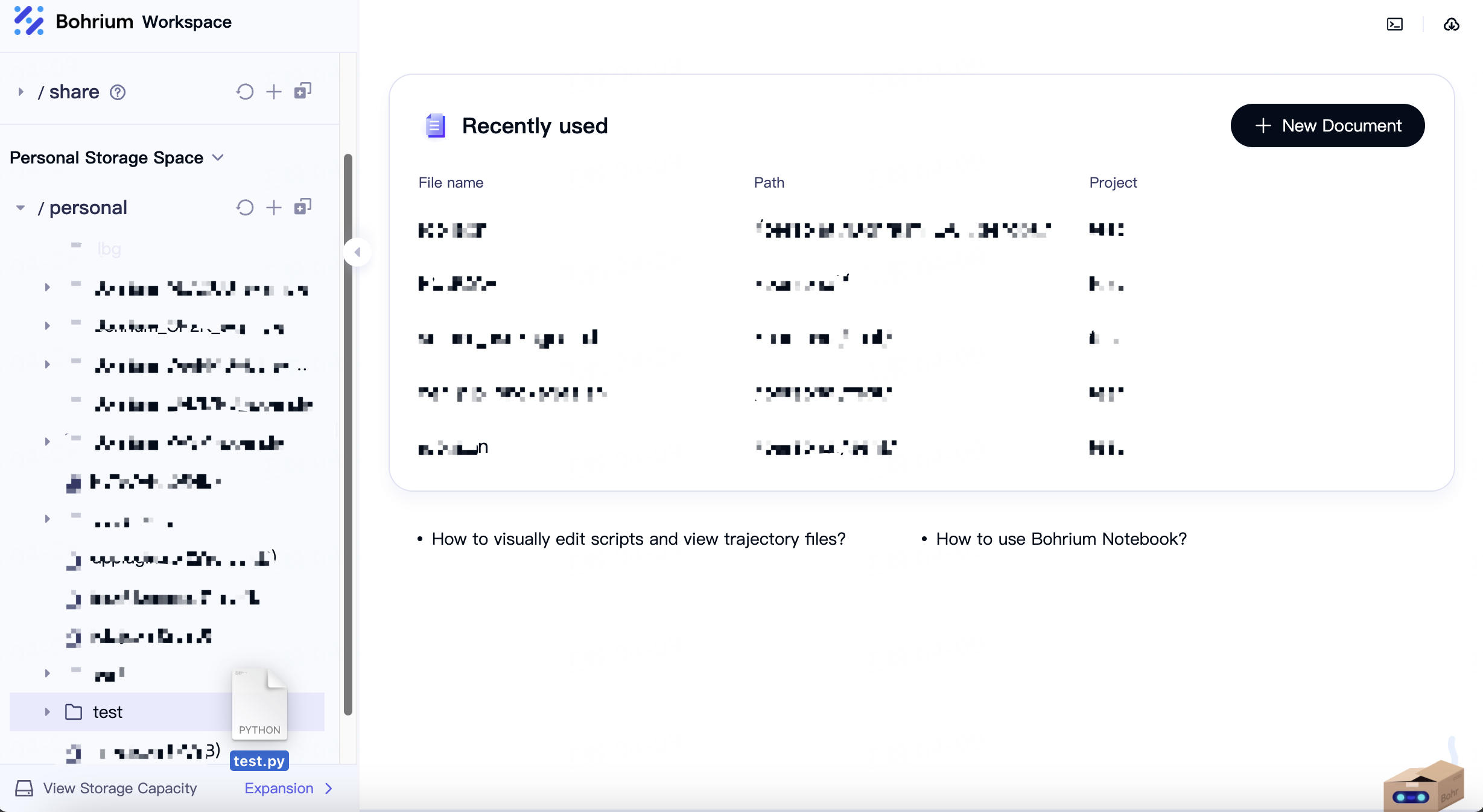Click the copy/duplicate icon beside personal
The height and width of the screenshot is (812, 1483).
(303, 207)
